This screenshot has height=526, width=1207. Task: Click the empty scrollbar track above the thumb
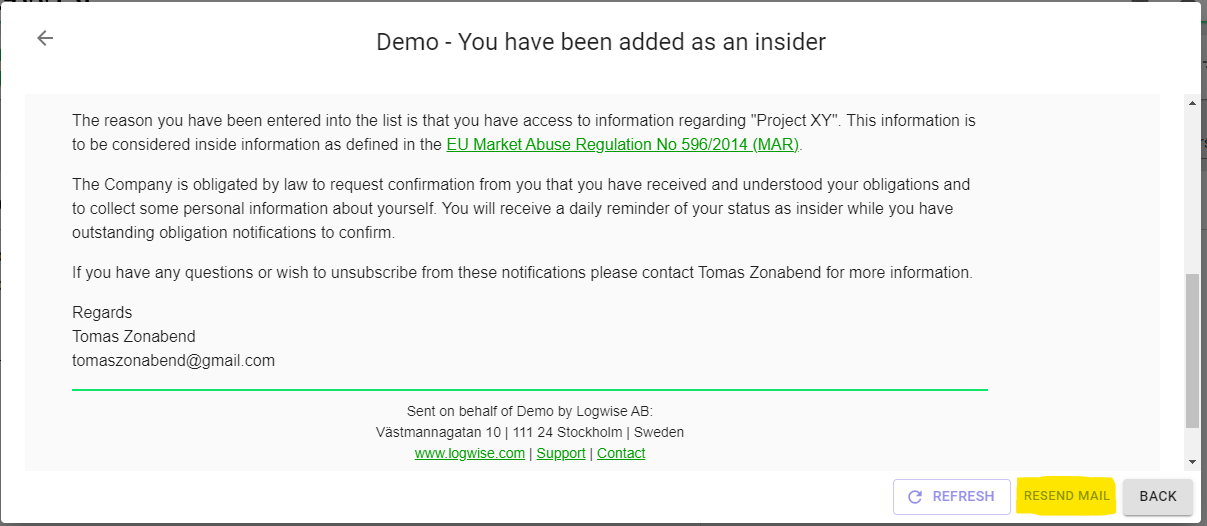coord(1191,190)
